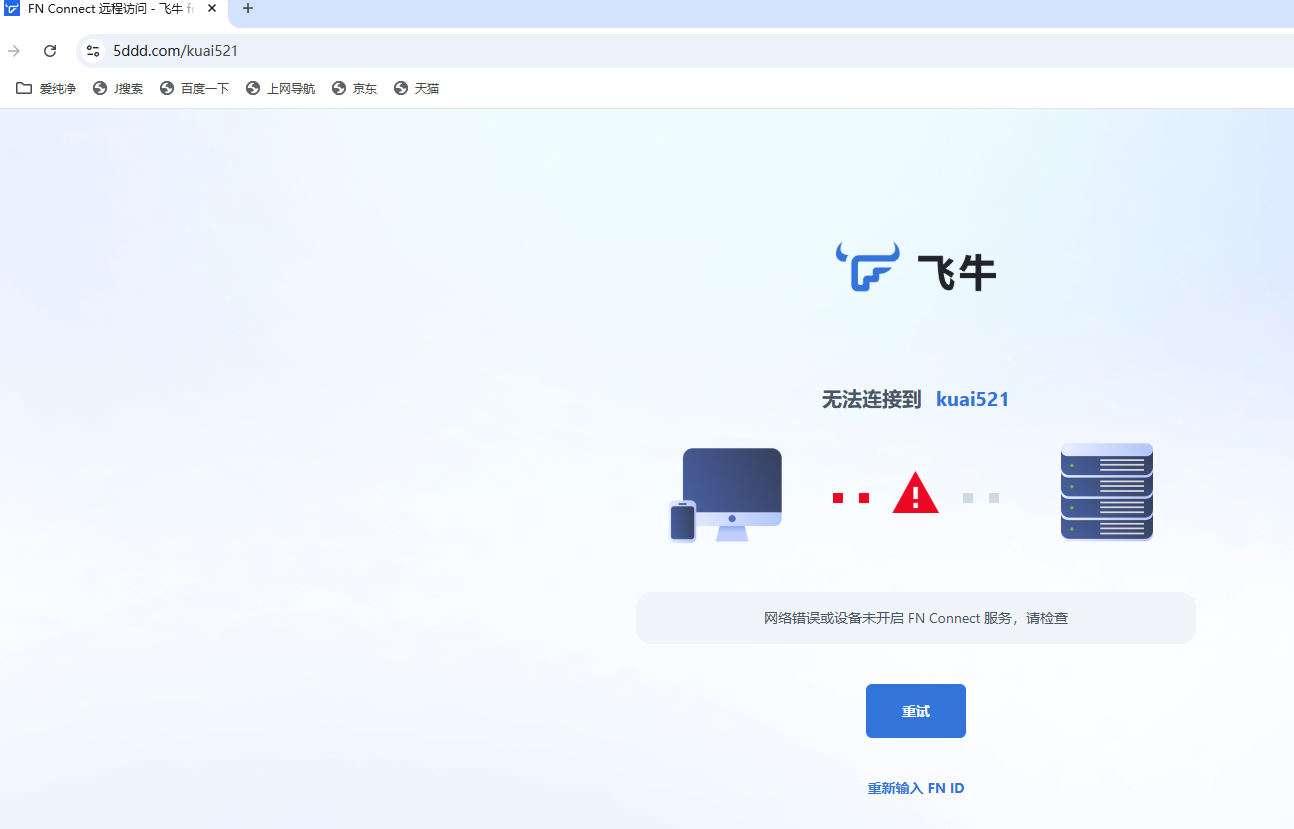Click the server stack illustration

pyautogui.click(x=1107, y=492)
